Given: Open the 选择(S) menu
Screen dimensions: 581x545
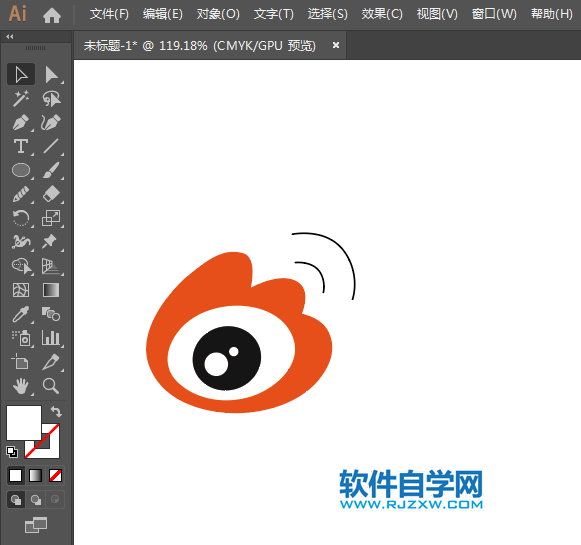Looking at the screenshot, I should [328, 14].
